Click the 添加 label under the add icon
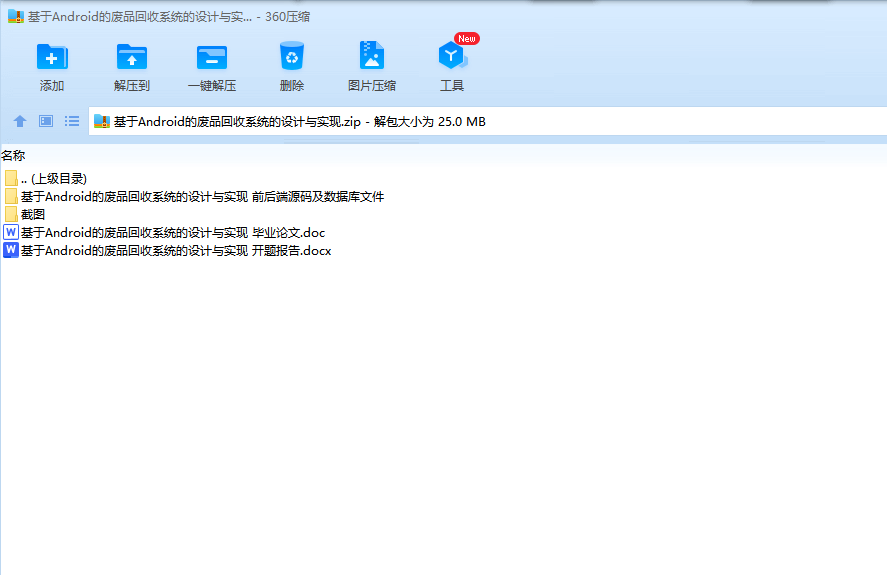This screenshot has width=887, height=575. (x=52, y=85)
